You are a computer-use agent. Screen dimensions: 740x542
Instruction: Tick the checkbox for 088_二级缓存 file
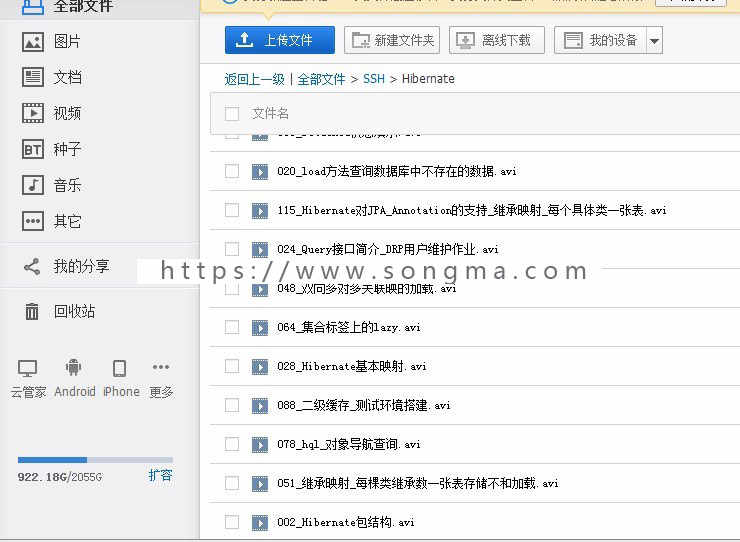pos(232,405)
